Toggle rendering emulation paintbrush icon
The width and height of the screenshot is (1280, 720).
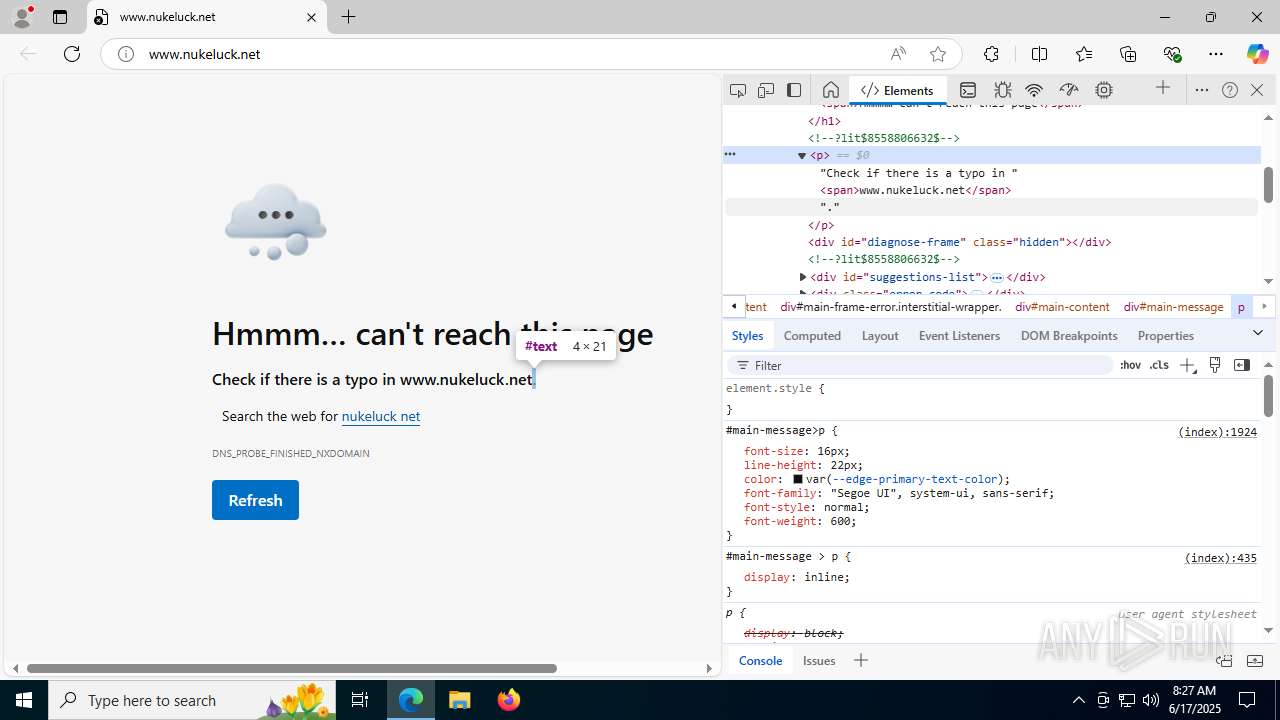[x=1215, y=365]
